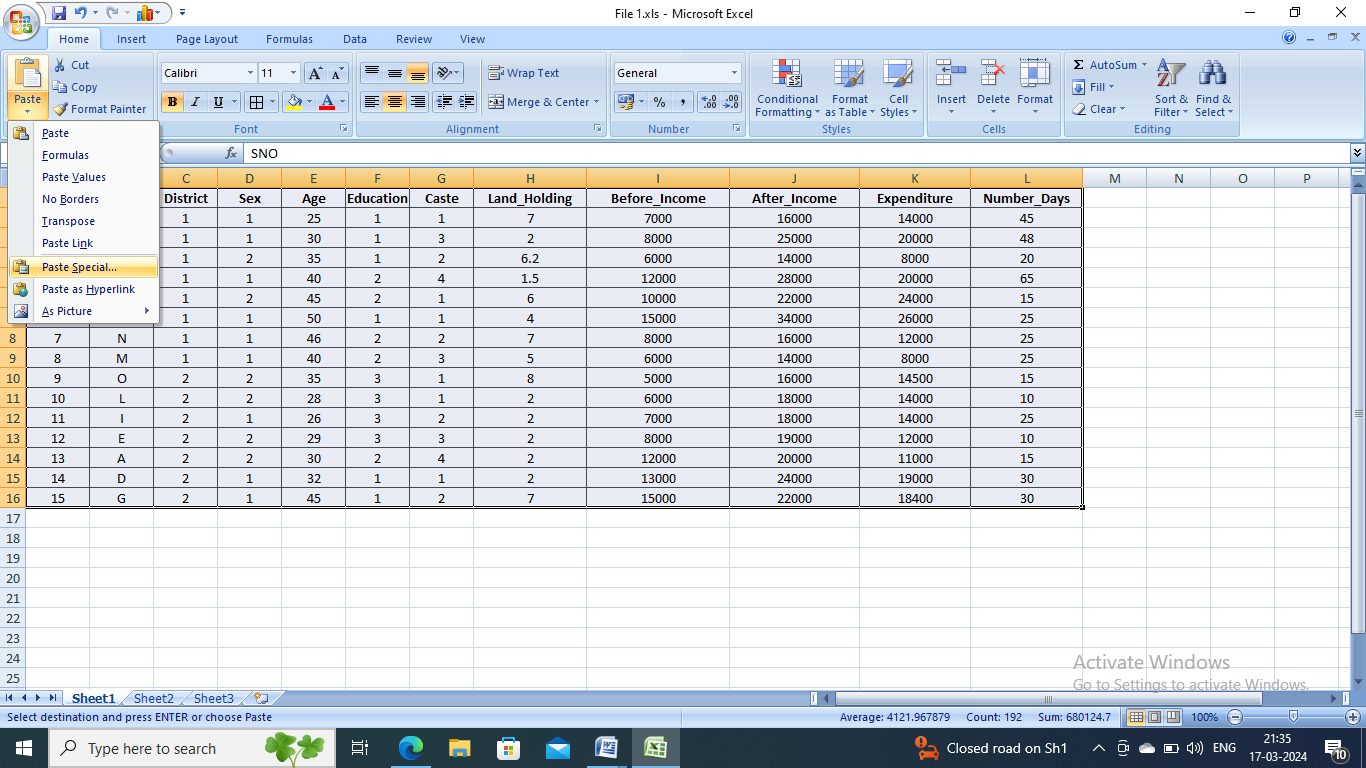Open the font size dropdown

tap(293, 73)
